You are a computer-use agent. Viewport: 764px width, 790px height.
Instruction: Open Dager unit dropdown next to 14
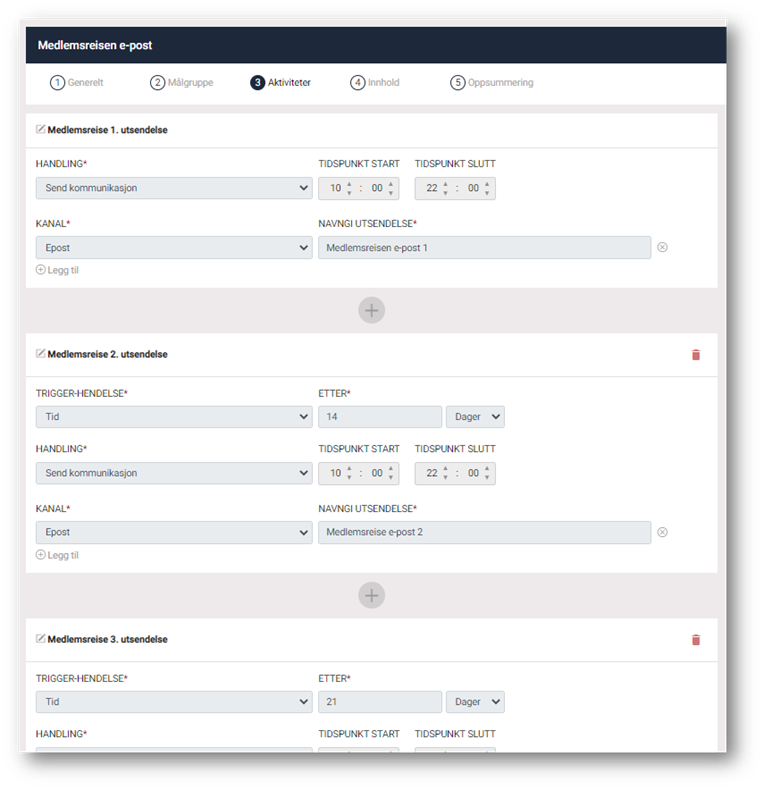[x=475, y=417]
